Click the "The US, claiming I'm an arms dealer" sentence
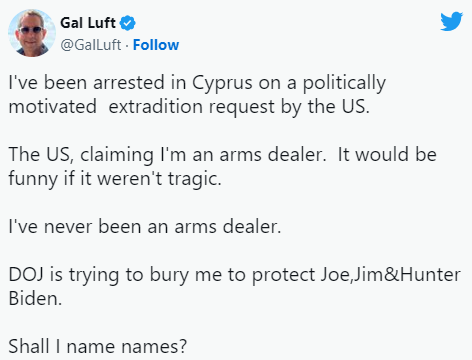This screenshot has height=360, width=472. [x=167, y=155]
